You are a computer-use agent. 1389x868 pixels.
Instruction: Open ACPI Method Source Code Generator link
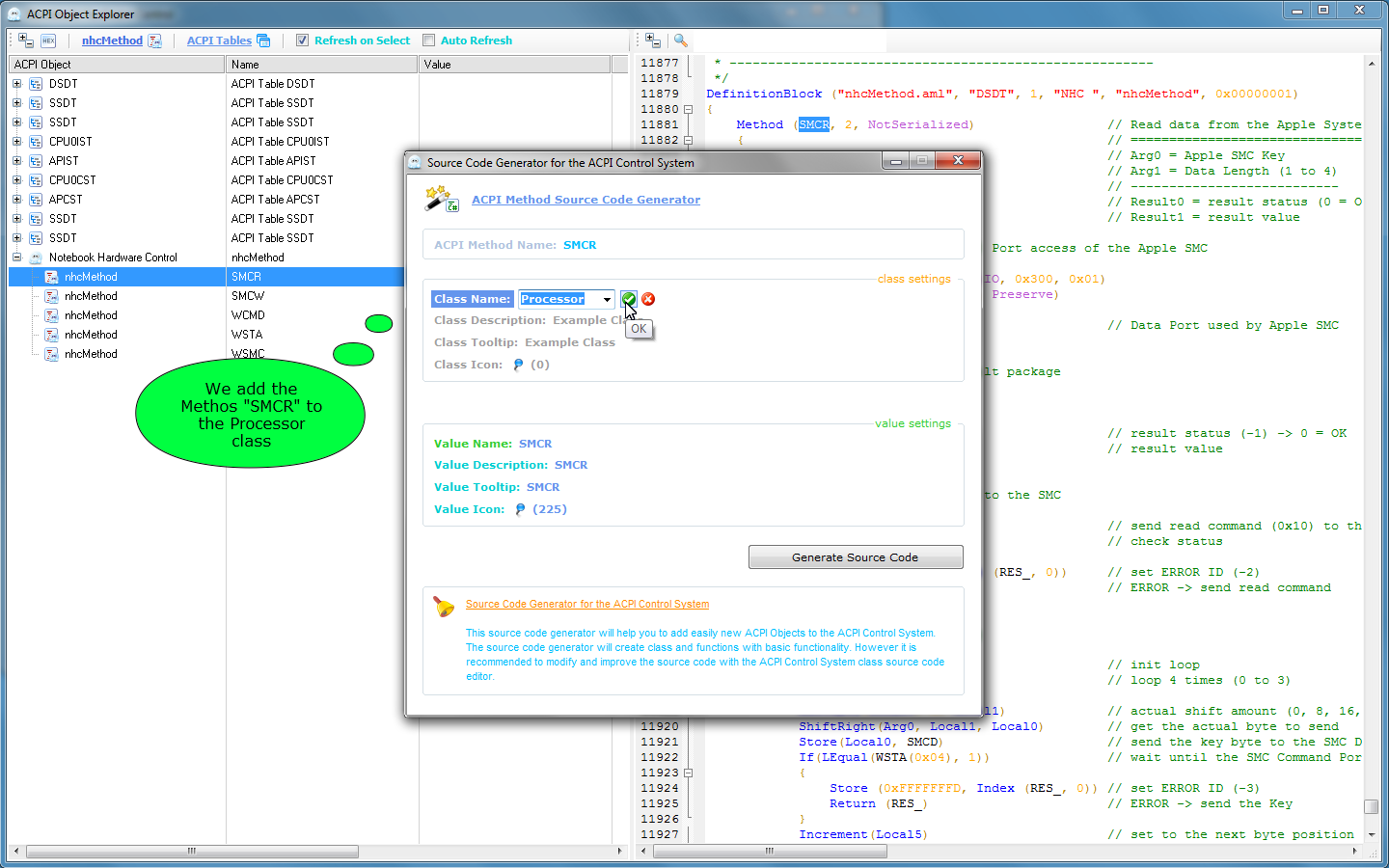point(586,200)
